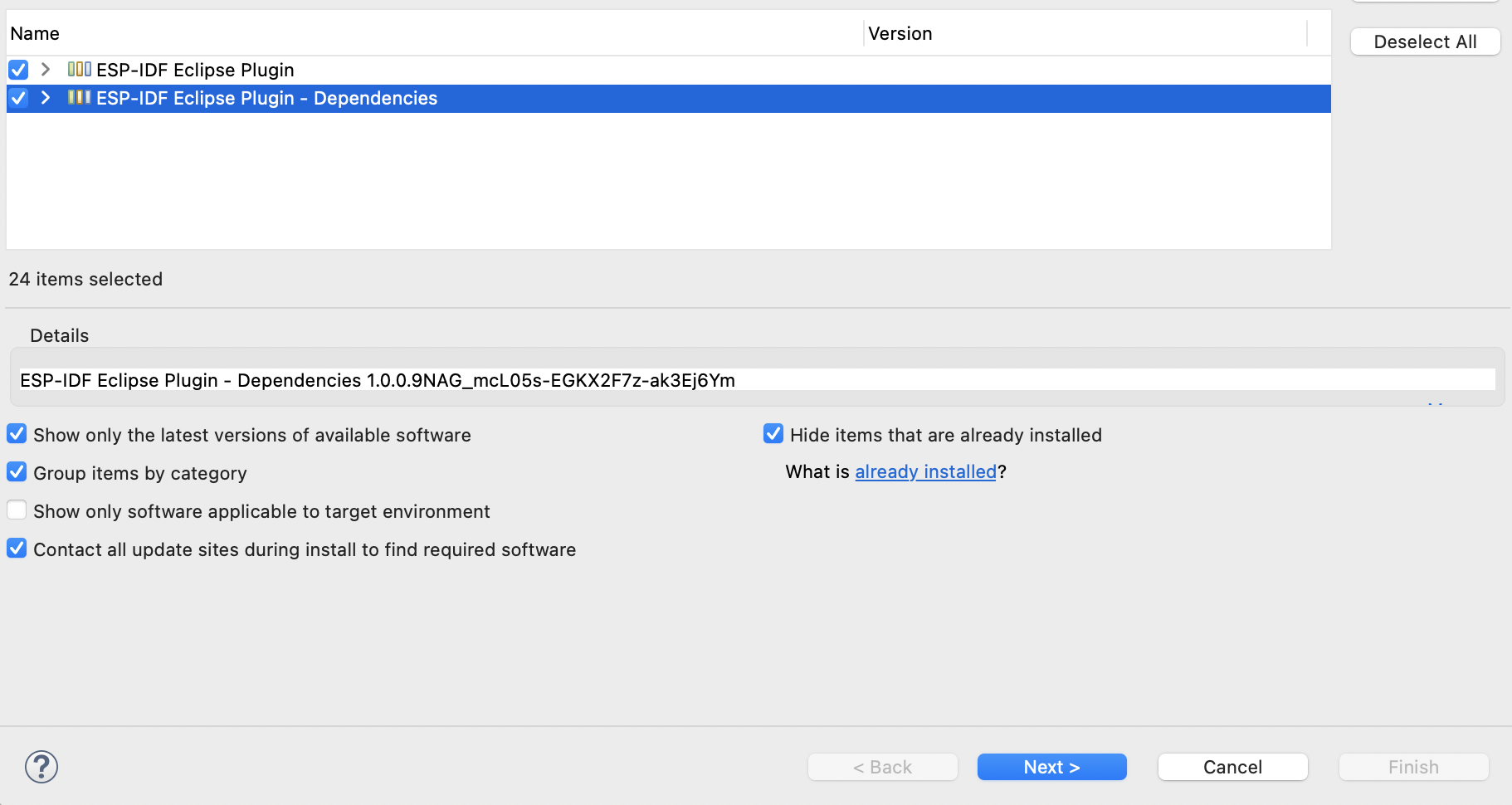Click the ESP-IDF Eclipse Plugin feature icon

click(79, 70)
